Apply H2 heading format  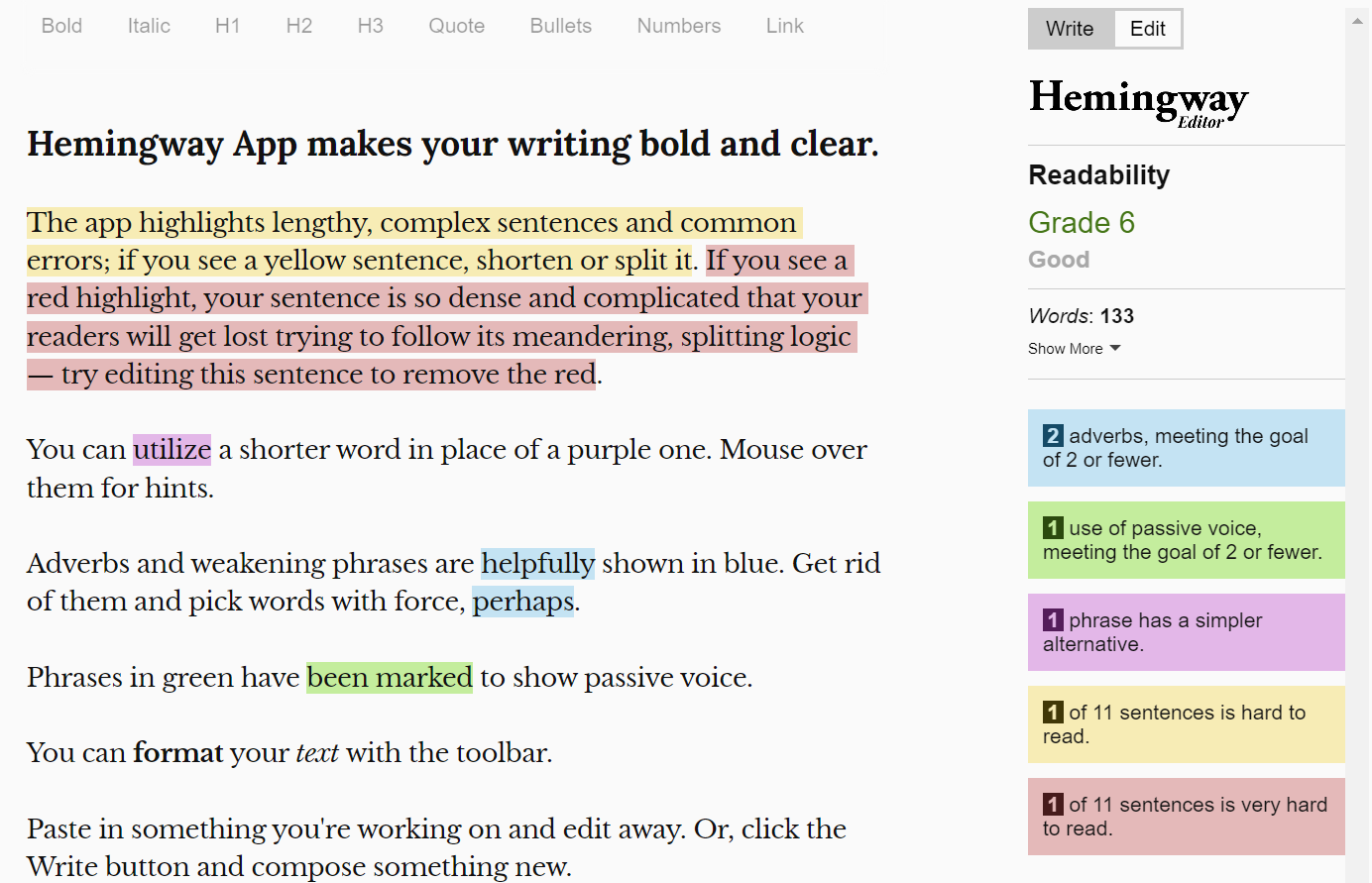coord(299,26)
